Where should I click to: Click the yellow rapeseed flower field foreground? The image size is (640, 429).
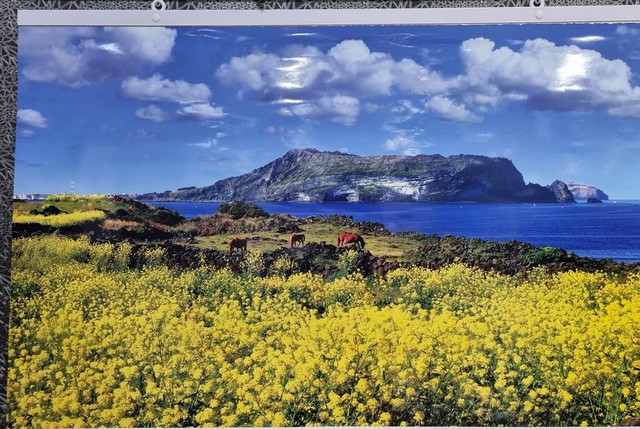click(320, 350)
